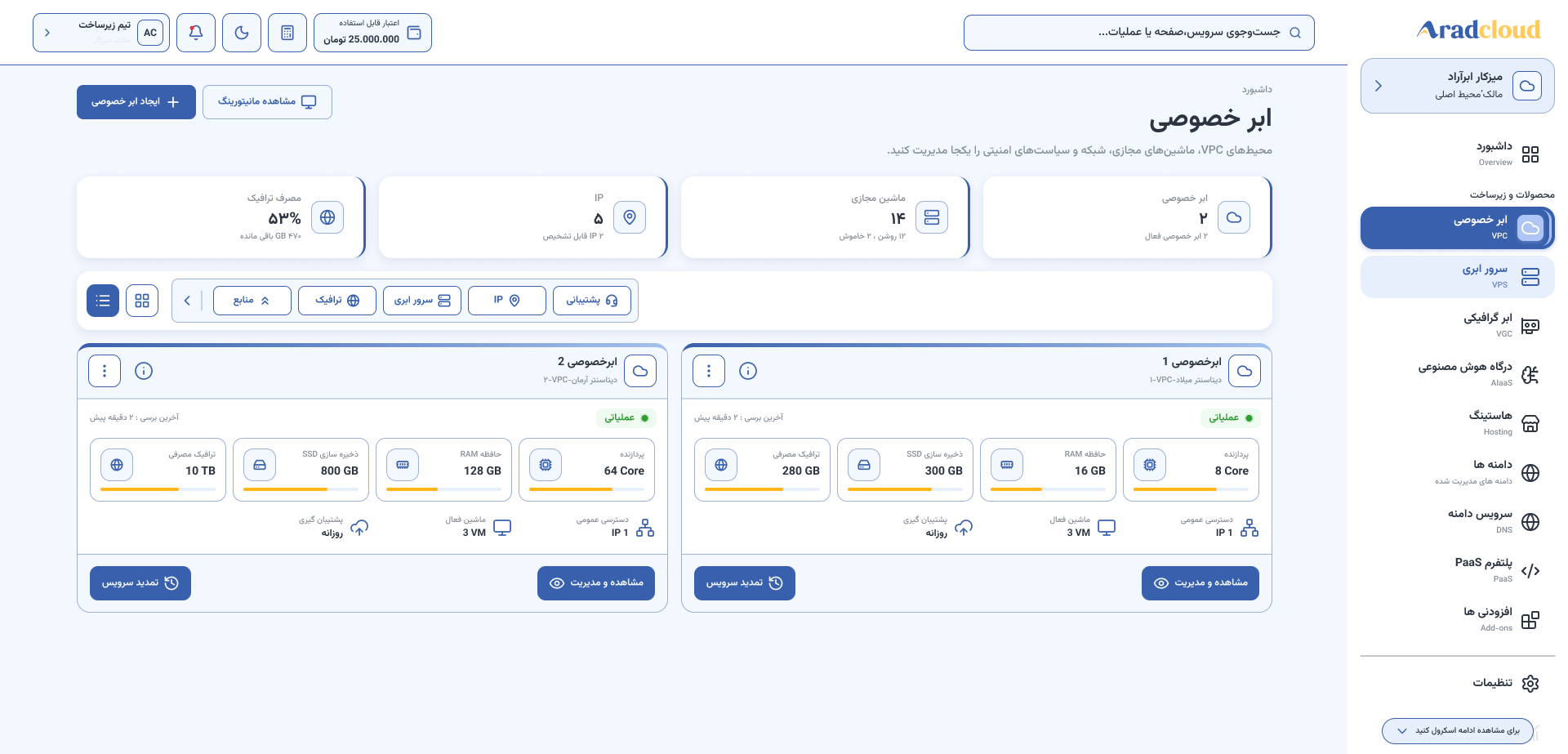Select the ترافیک traffic filter chip
1568x754 pixels.
337,301
